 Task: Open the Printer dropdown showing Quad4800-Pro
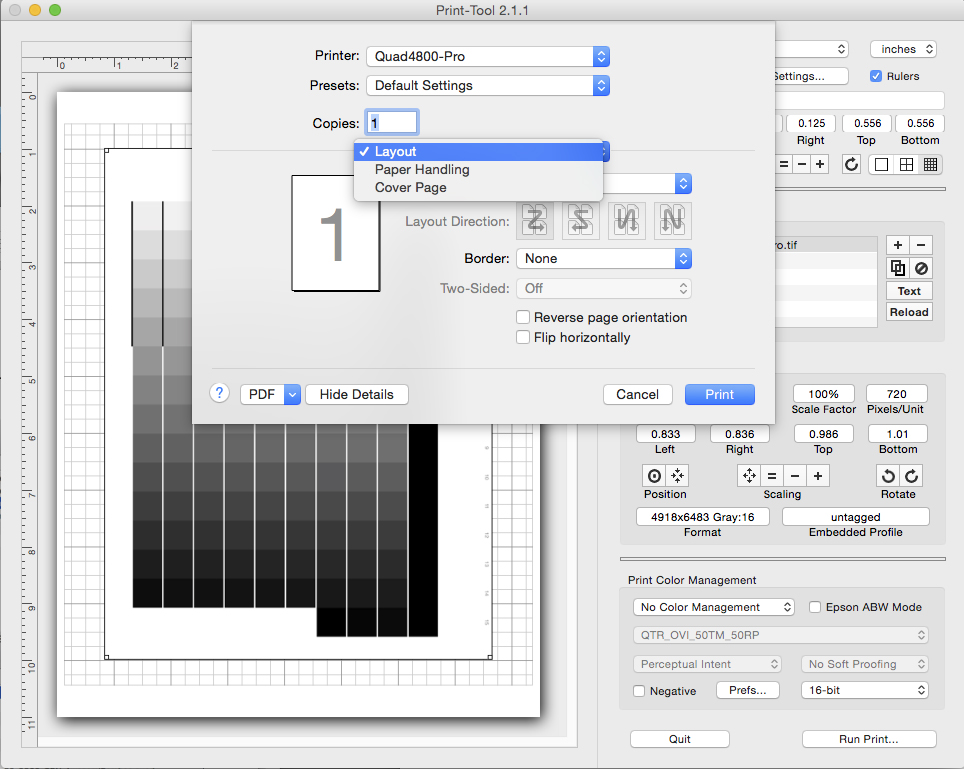[x=487, y=56]
